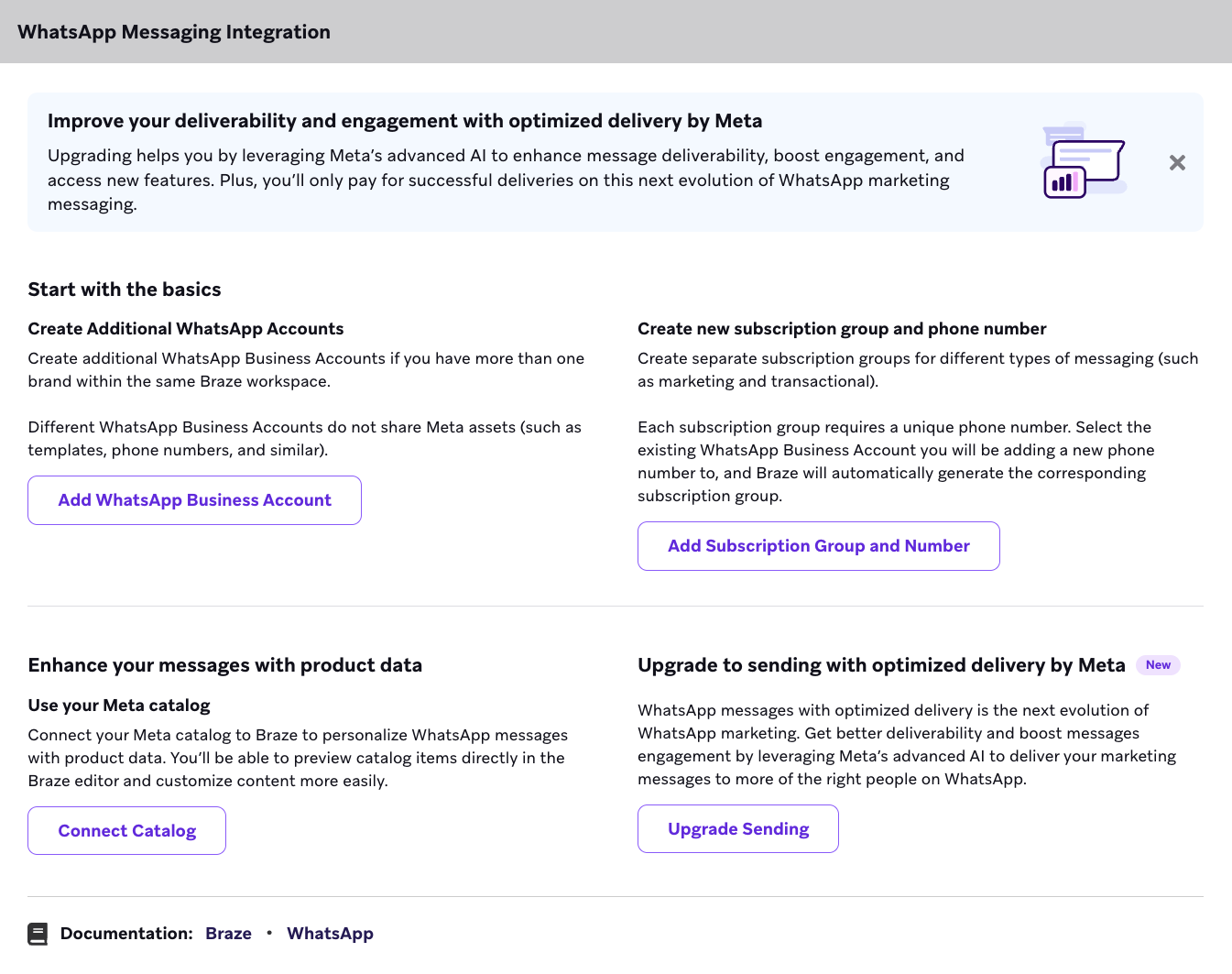Click the message analytics illustration in banner
1232x974 pixels.
[1084, 161]
